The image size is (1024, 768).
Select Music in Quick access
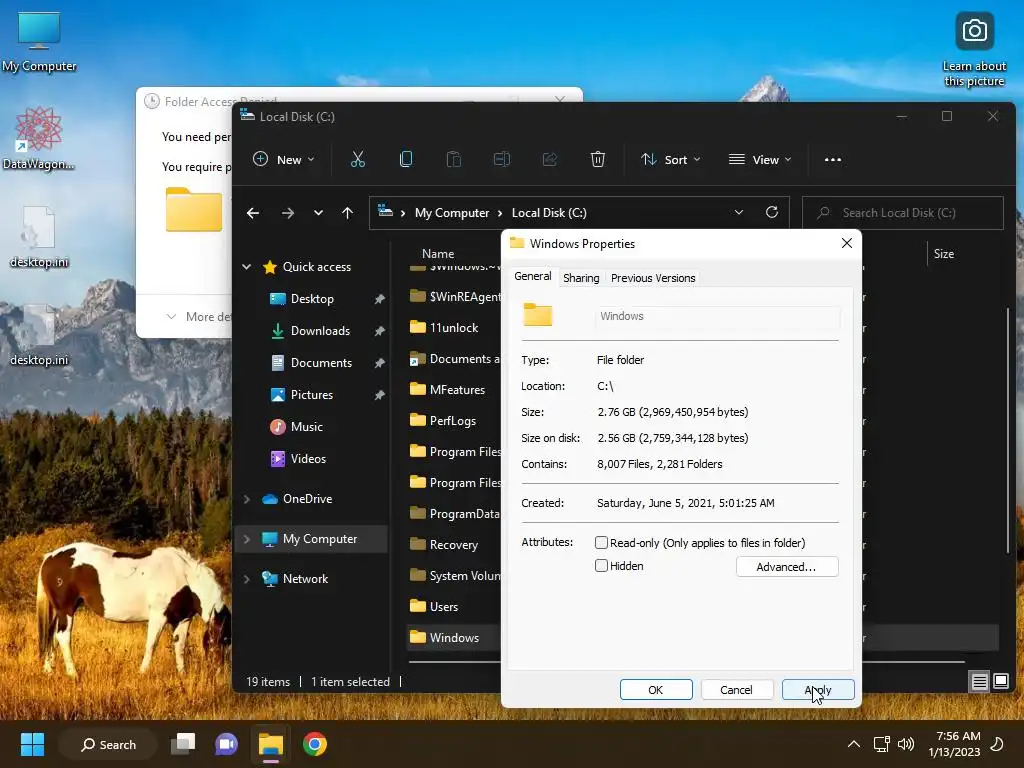click(306, 427)
